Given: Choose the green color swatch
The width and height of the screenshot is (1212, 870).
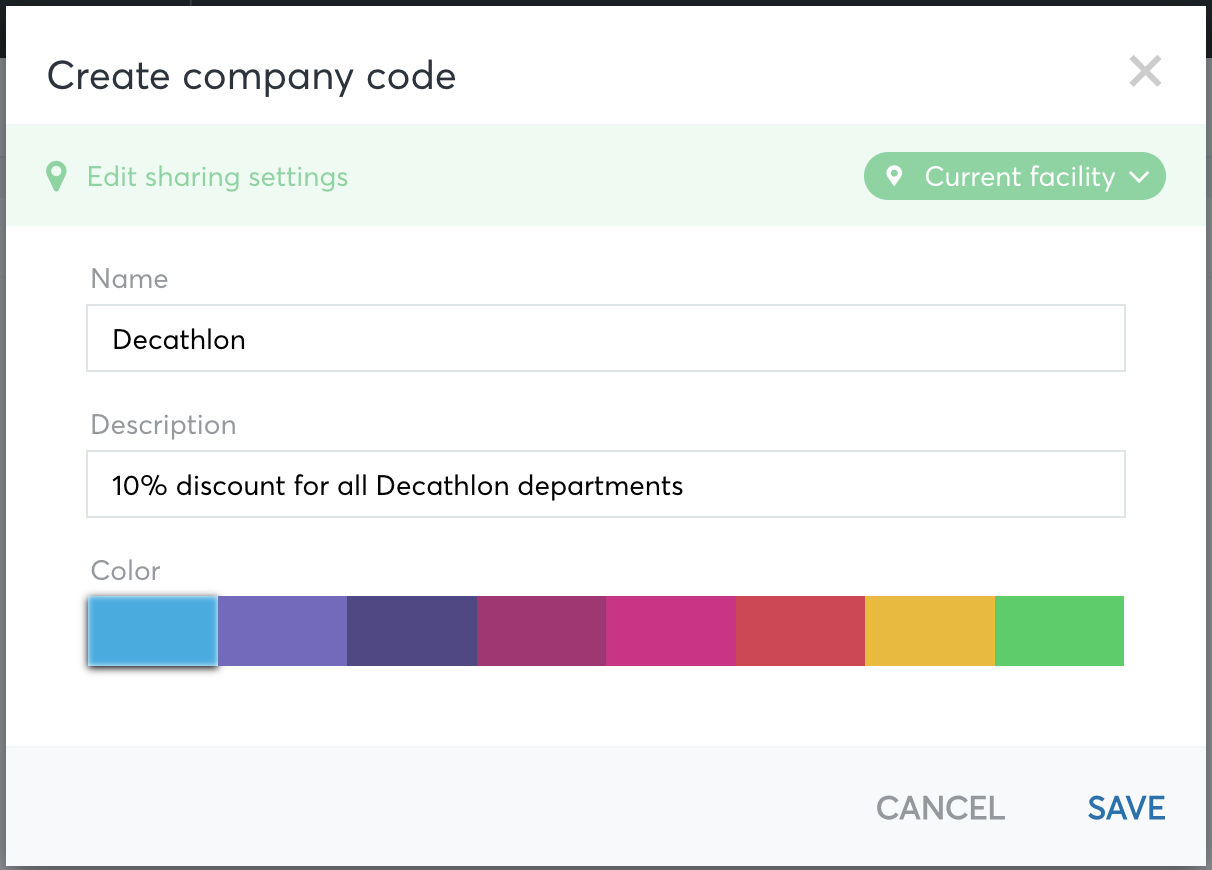Looking at the screenshot, I should point(1059,631).
